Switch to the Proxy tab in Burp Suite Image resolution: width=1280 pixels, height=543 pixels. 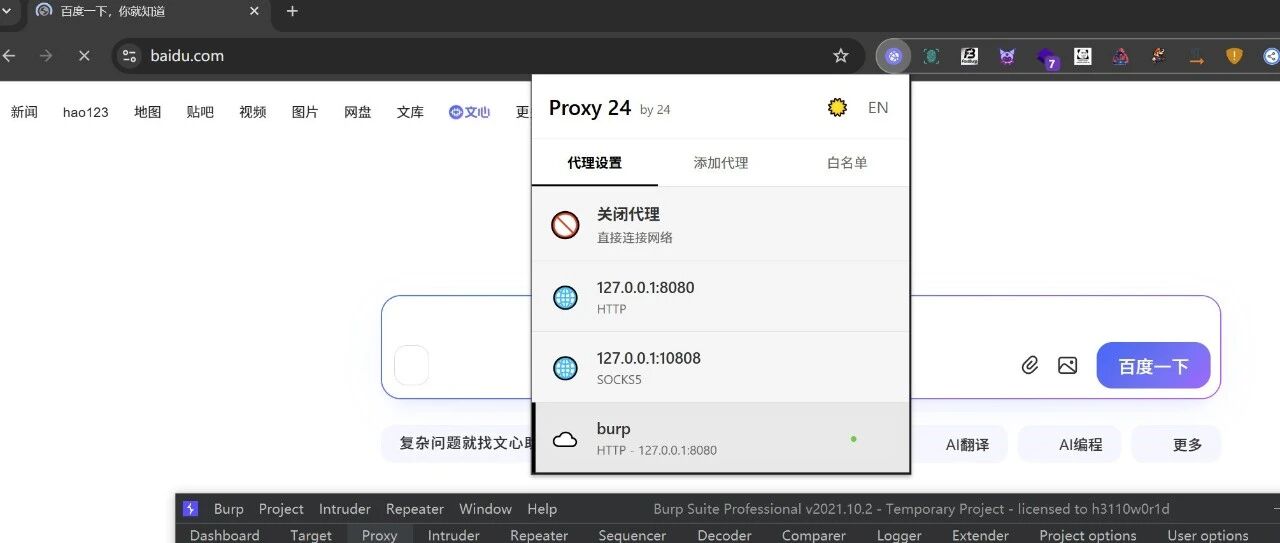click(x=380, y=535)
